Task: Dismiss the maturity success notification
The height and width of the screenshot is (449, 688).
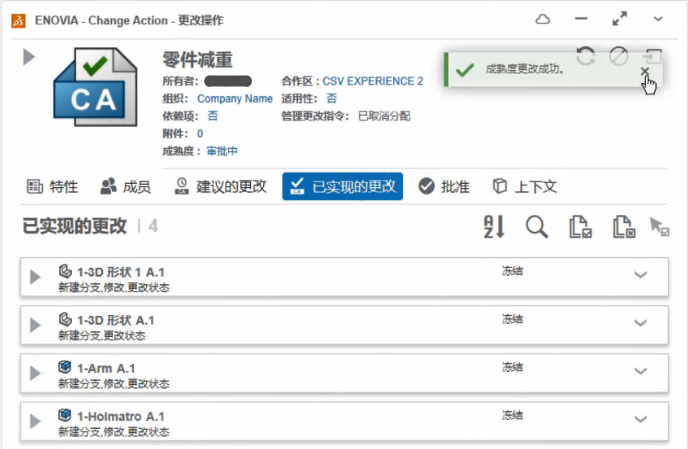Action: tap(645, 71)
